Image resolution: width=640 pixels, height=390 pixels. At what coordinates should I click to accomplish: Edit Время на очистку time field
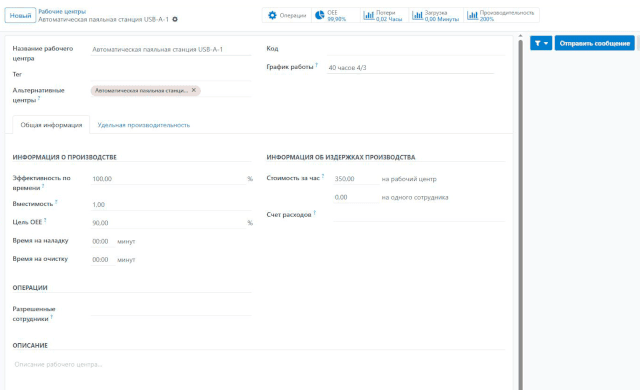tap(102, 259)
